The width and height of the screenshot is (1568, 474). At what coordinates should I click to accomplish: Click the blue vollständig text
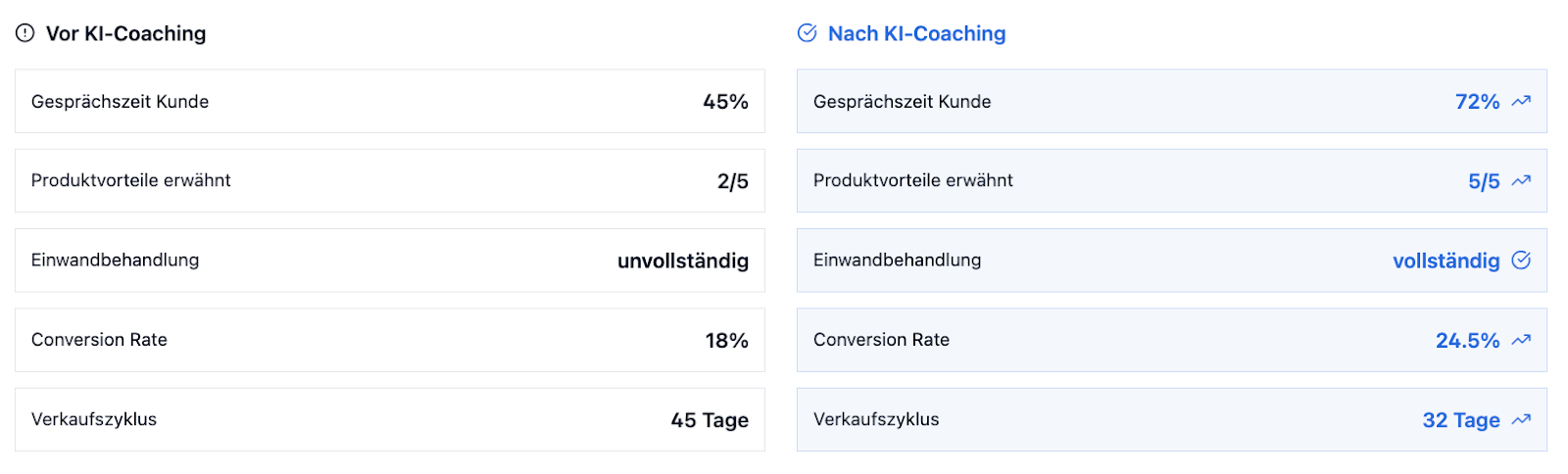[x=1446, y=261]
